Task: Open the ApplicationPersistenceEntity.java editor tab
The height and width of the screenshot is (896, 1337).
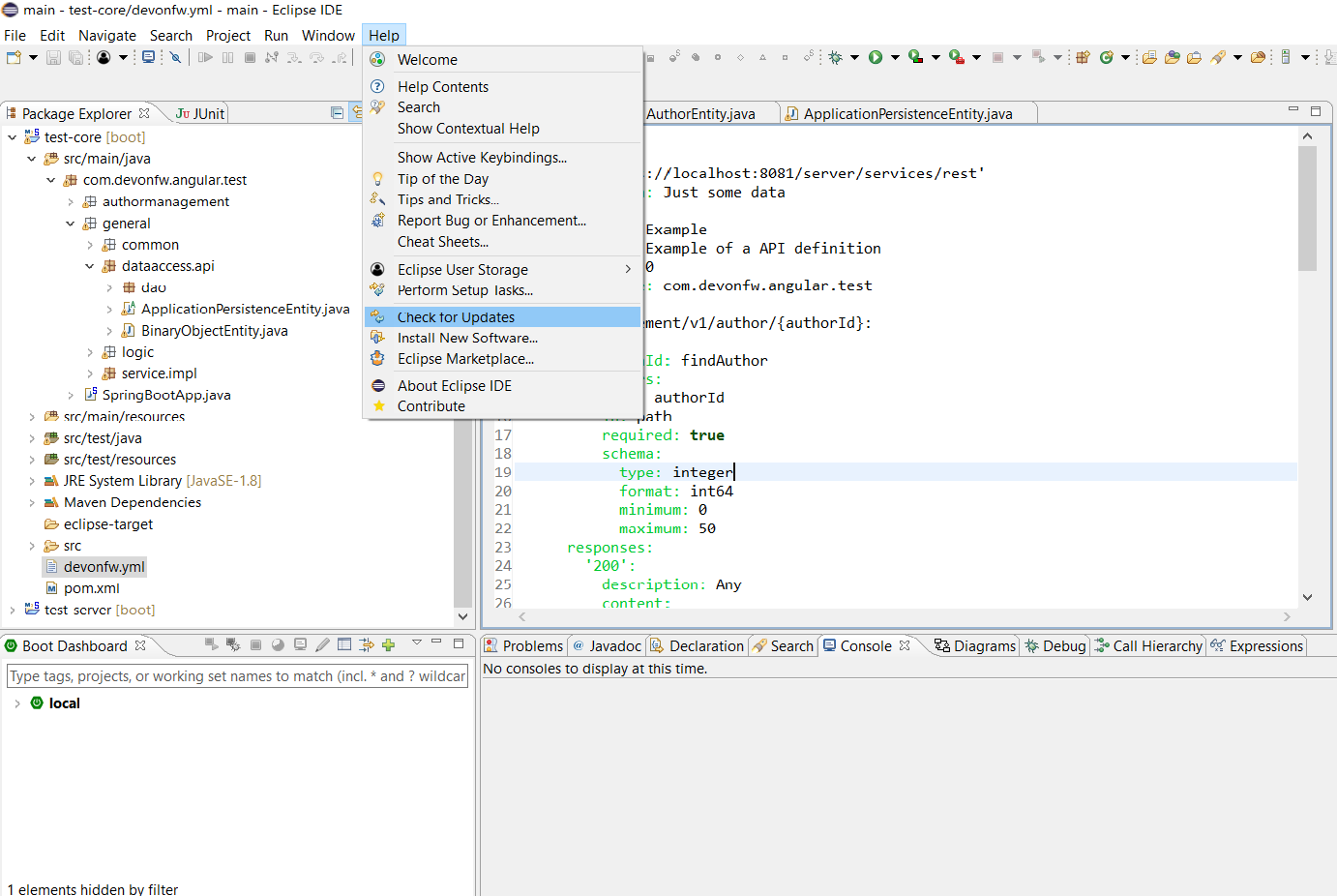Action: tap(906, 114)
